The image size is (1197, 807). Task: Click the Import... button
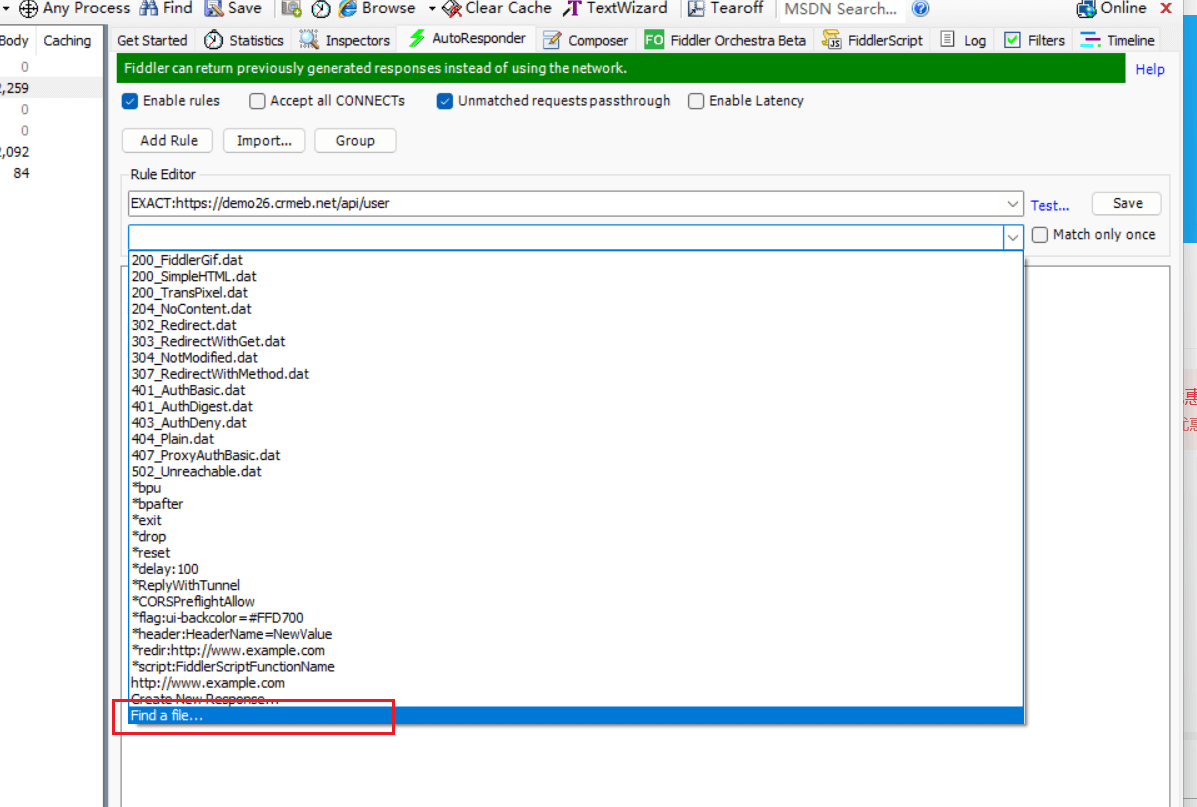(x=264, y=140)
